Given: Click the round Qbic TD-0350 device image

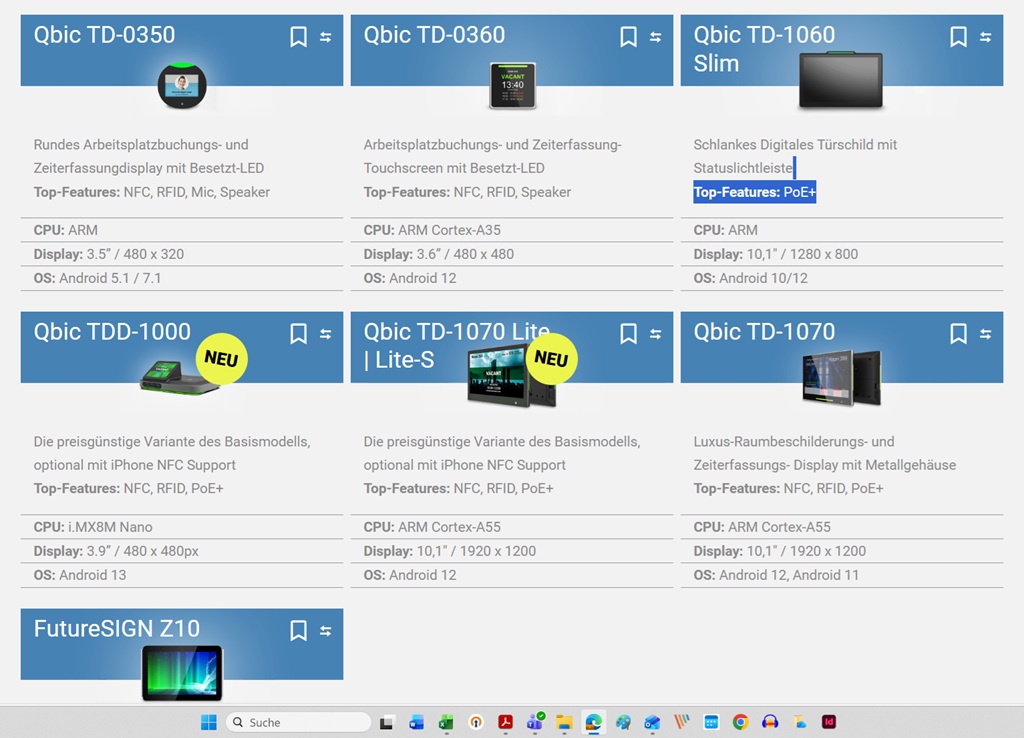Looking at the screenshot, I should [x=181, y=84].
